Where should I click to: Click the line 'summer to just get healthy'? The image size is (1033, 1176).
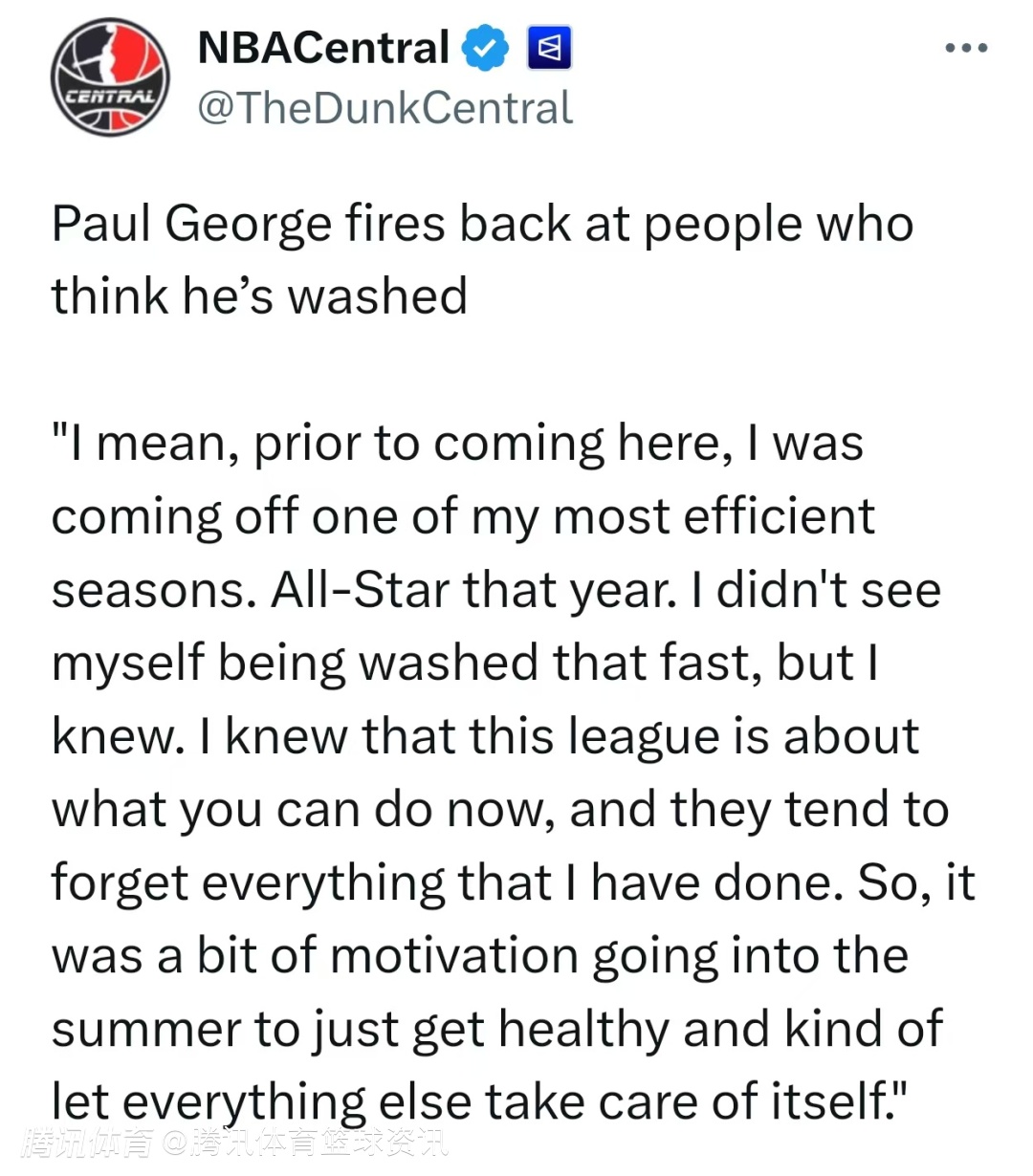pyautogui.click(x=496, y=1030)
